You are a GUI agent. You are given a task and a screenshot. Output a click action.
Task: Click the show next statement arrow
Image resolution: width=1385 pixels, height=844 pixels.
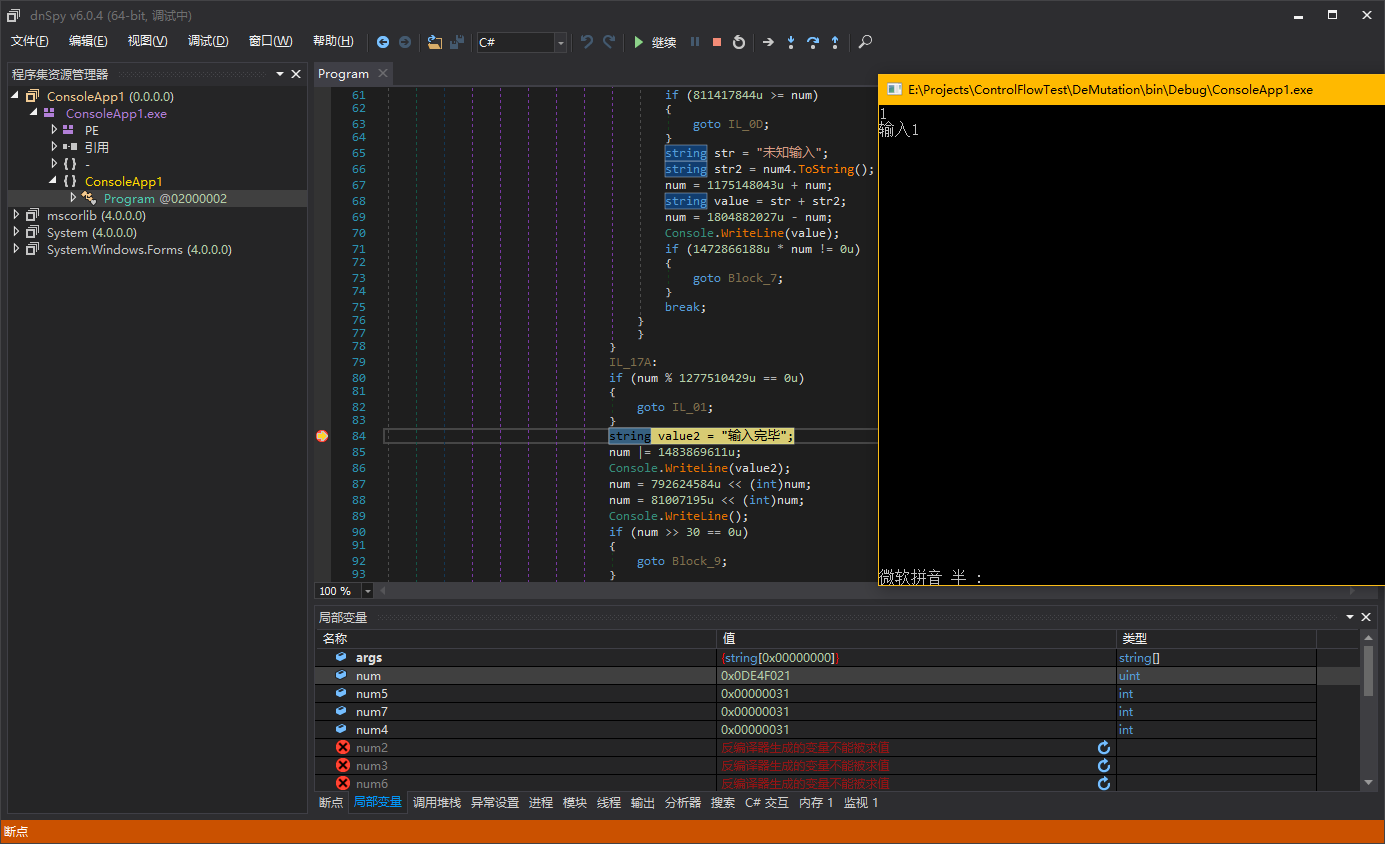click(768, 42)
